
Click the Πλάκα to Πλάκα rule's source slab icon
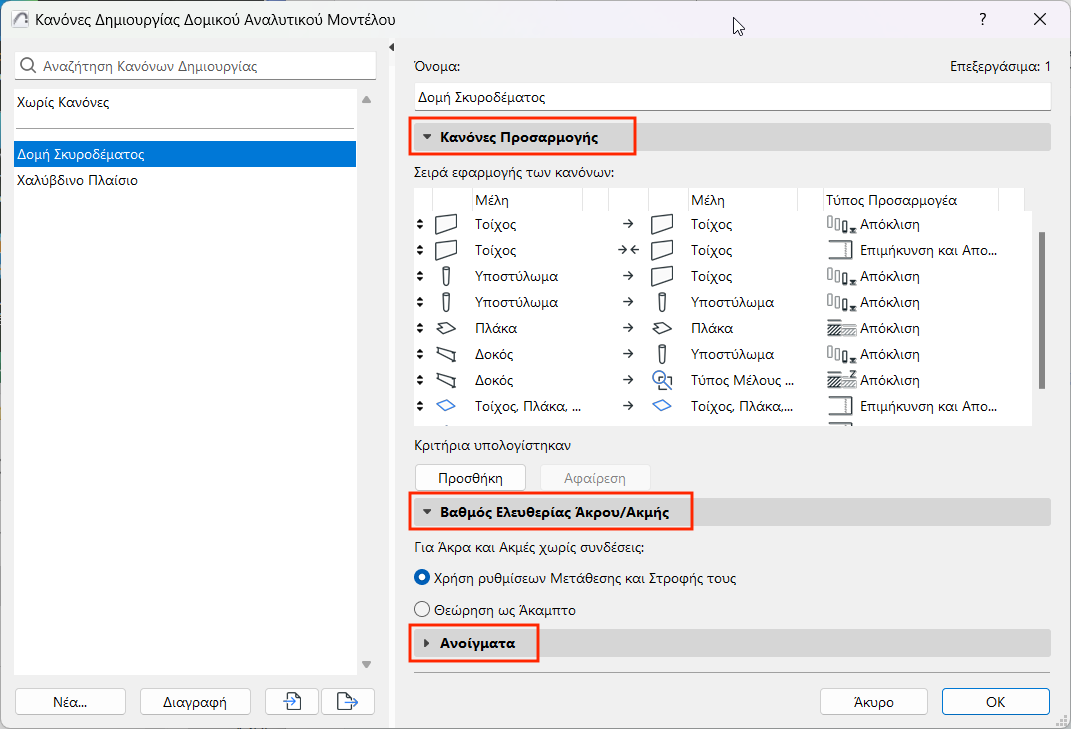(446, 328)
